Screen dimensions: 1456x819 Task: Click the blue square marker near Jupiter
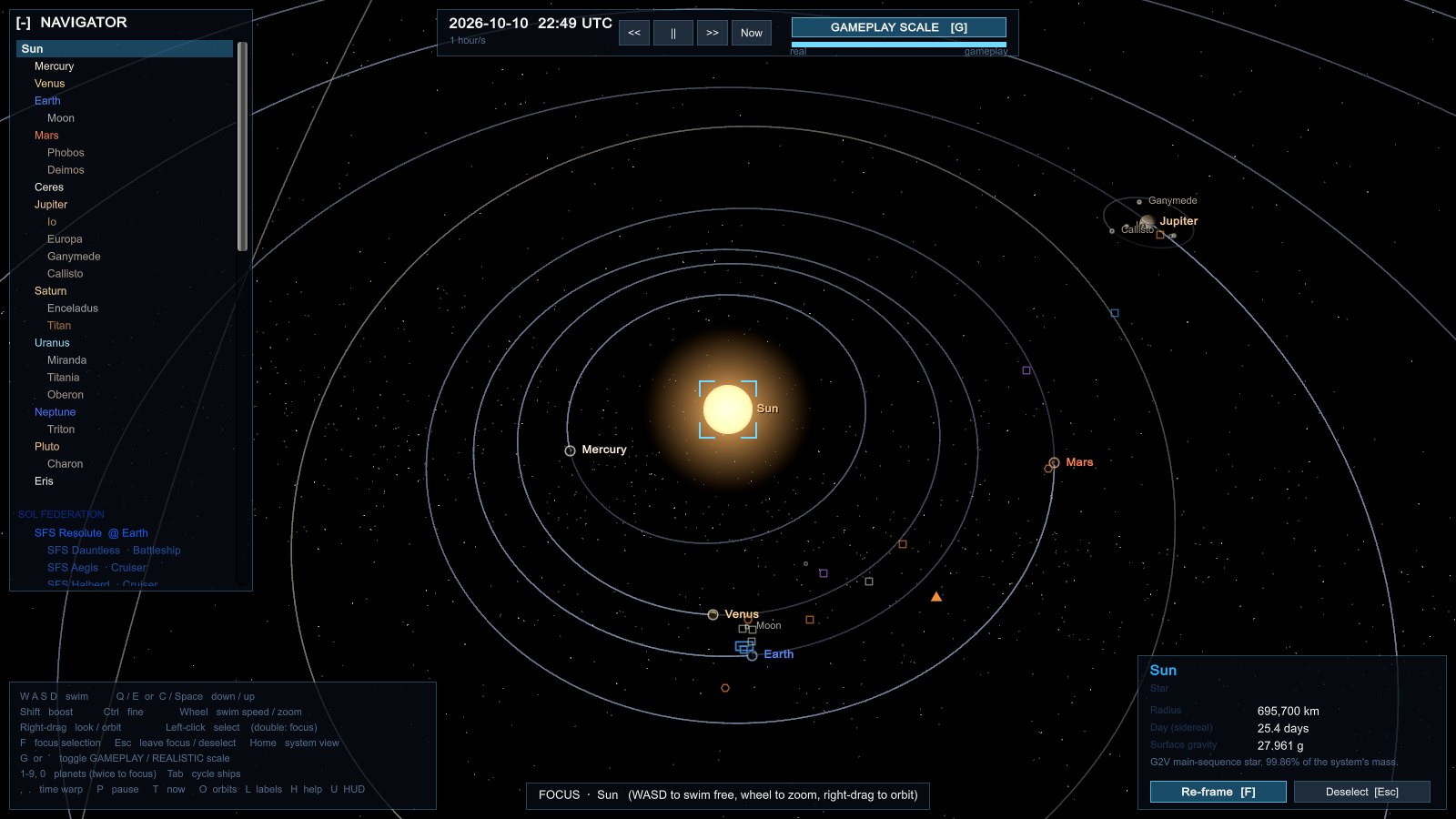[1115, 313]
